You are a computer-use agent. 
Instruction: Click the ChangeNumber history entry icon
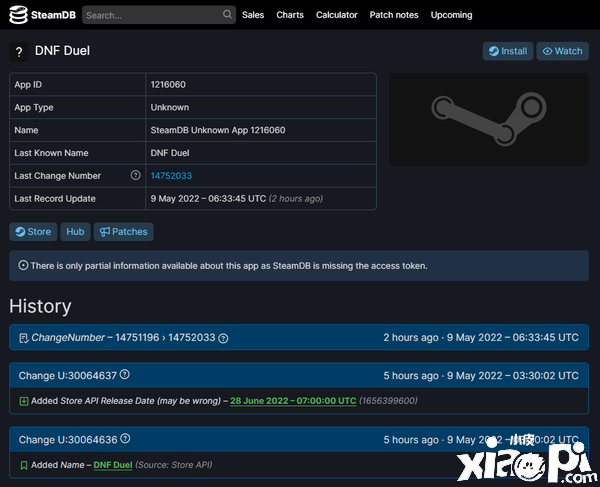(24, 338)
